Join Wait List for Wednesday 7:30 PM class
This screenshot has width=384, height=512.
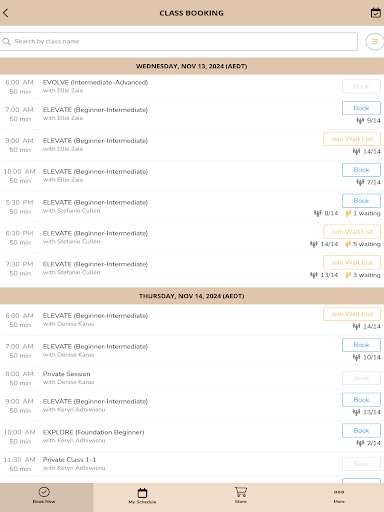click(x=352, y=262)
